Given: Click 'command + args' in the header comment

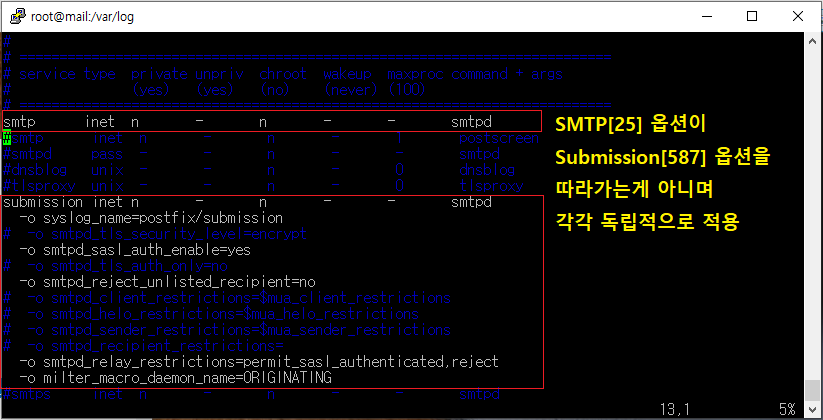Looking at the screenshot, I should (x=507, y=74).
